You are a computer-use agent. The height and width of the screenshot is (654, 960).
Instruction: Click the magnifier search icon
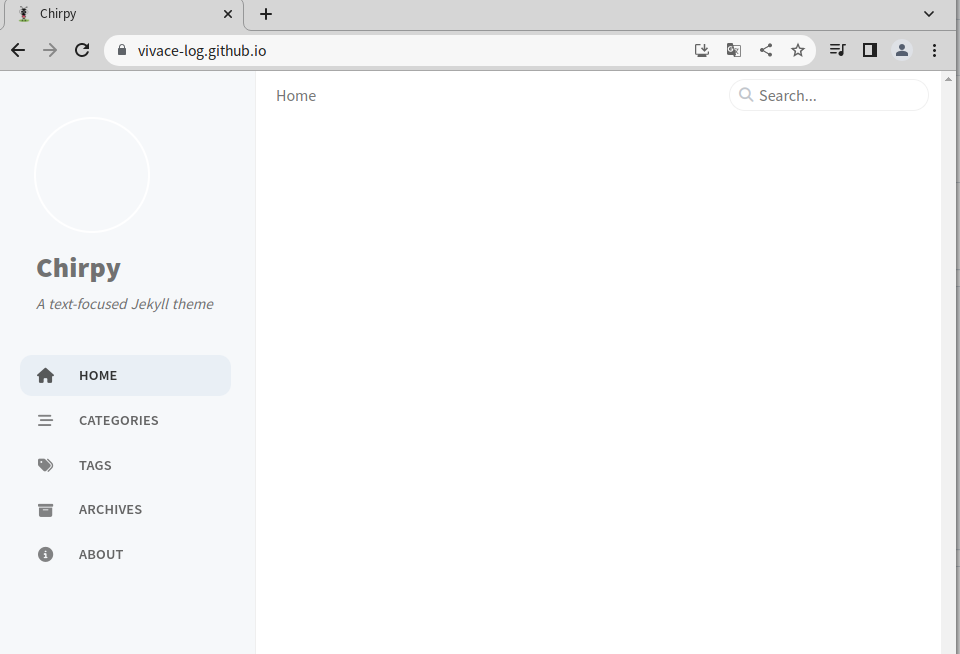[746, 95]
